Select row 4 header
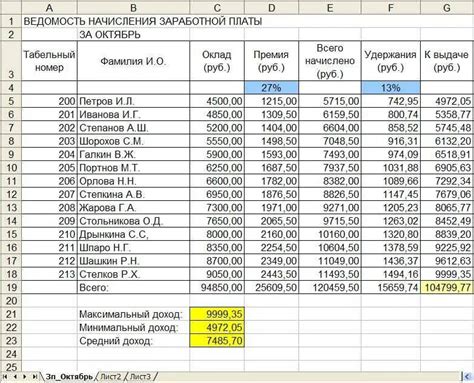 pos(11,88)
